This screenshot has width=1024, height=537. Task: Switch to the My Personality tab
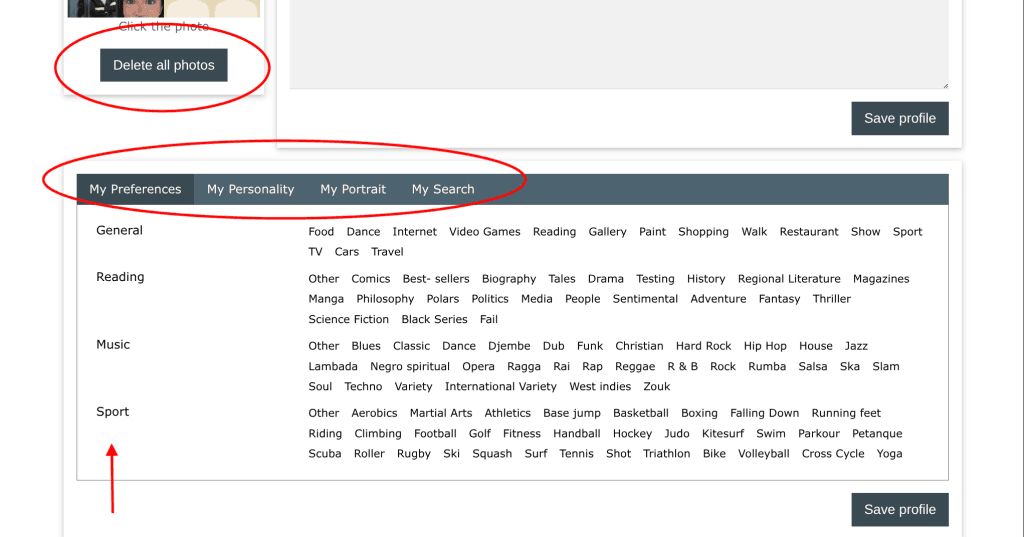[x=250, y=189]
